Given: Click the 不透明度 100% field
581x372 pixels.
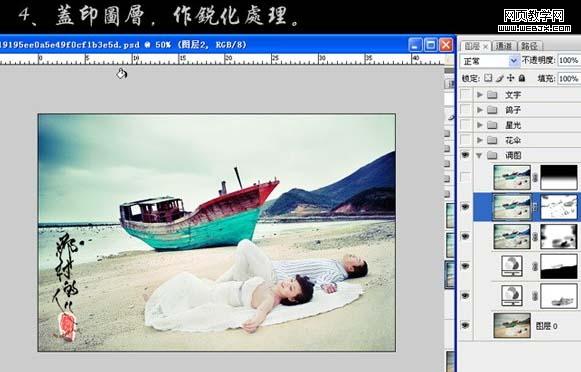Looking at the screenshot, I should coord(569,60).
